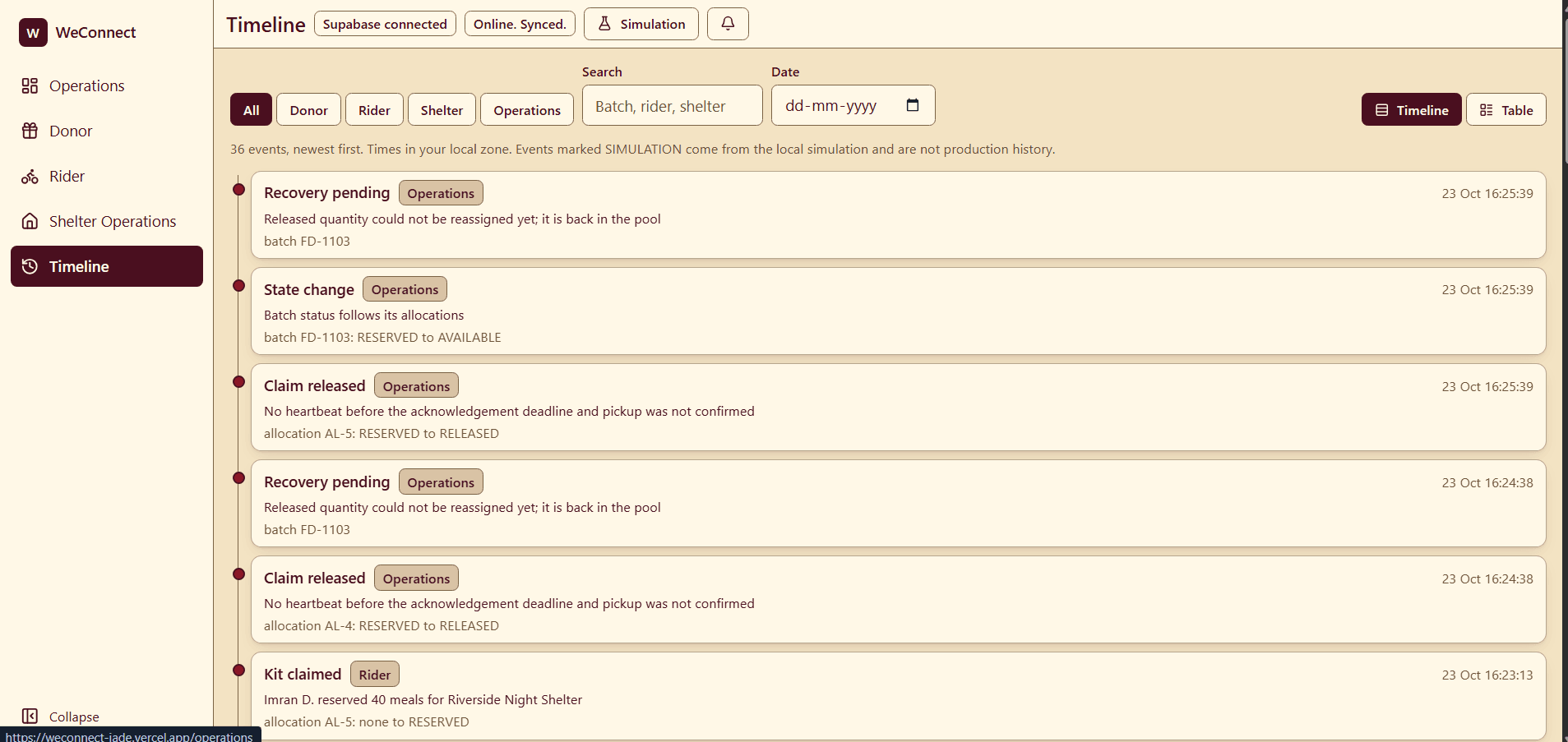Screen dimensions: 1568x742
Task: Click Rider tag on Kit claimed card
Action: click(x=375, y=675)
